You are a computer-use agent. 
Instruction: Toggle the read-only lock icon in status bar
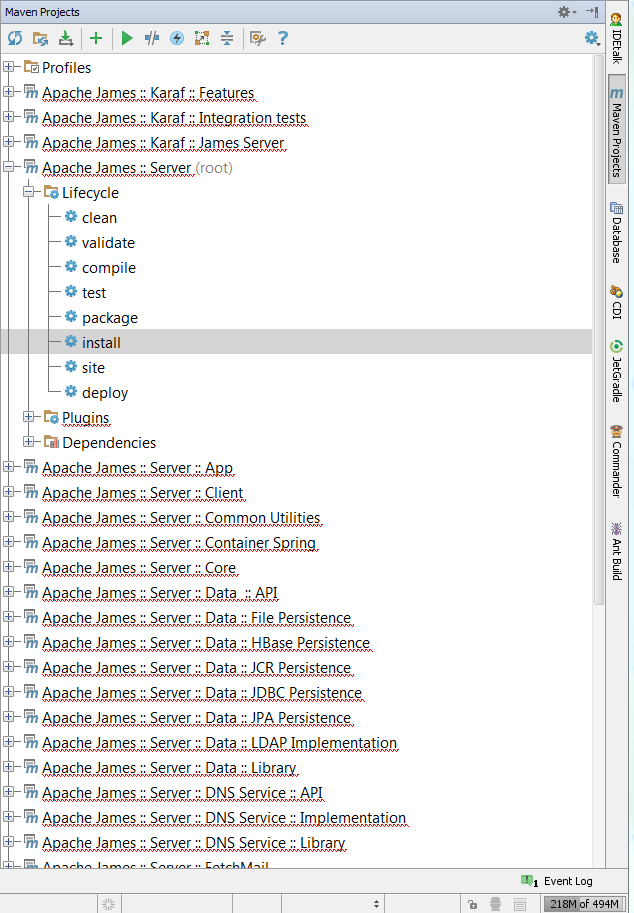[472, 904]
